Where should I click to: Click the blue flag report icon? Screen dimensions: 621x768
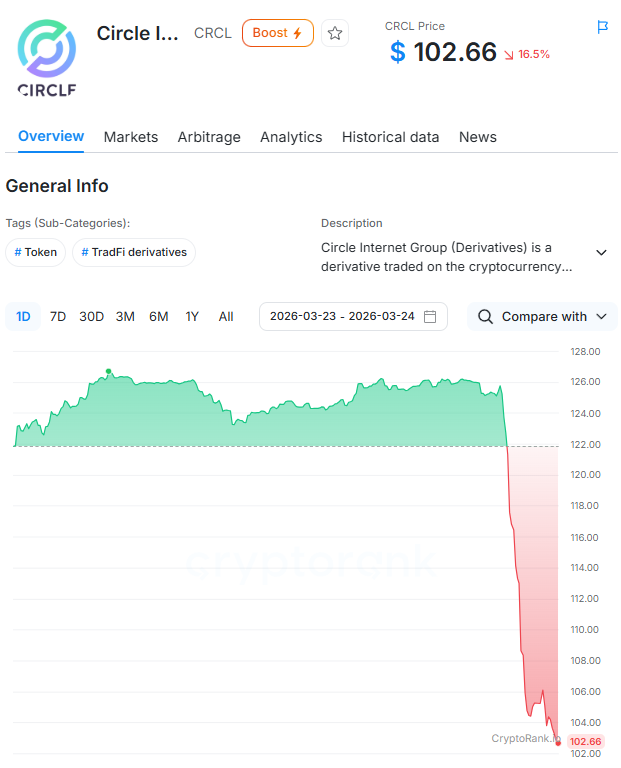[602, 27]
